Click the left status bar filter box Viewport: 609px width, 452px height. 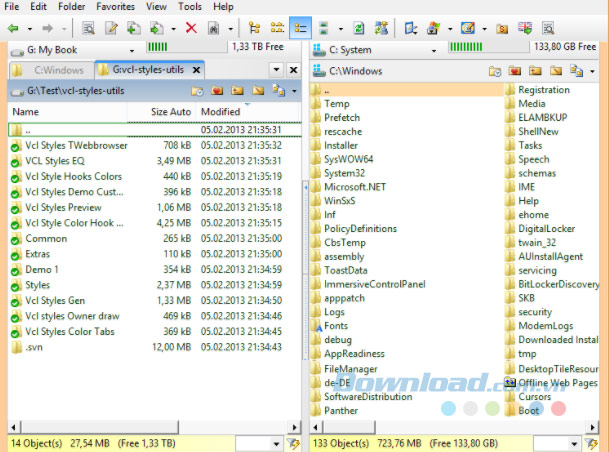click(x=259, y=443)
